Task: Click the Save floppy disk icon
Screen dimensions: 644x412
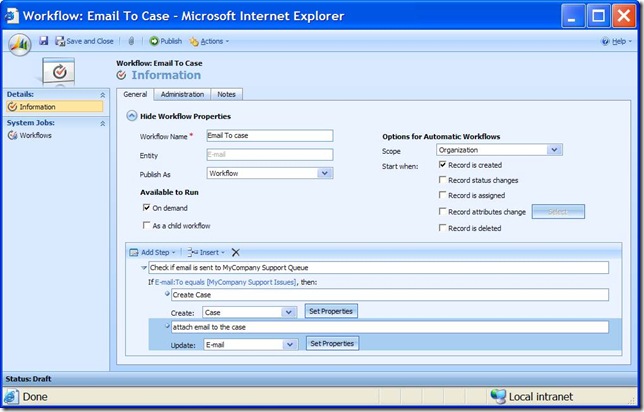Action: pyautogui.click(x=44, y=41)
